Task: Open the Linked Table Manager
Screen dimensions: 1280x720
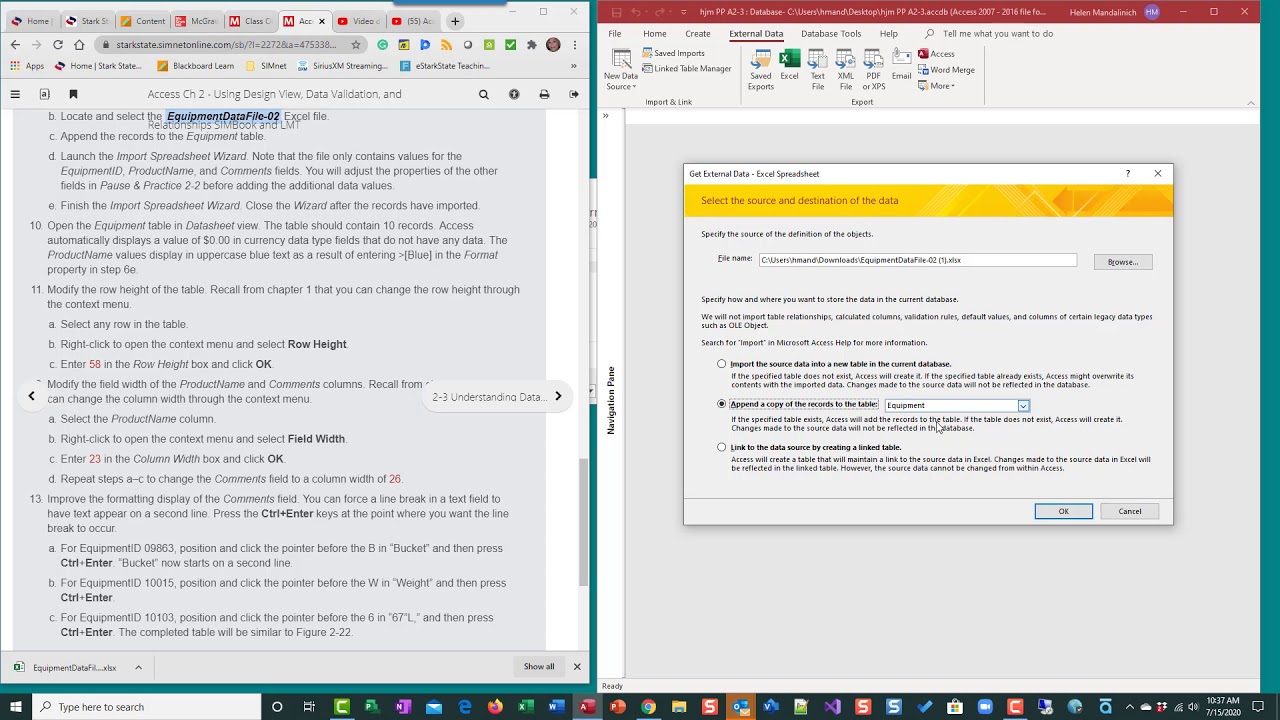Action: coord(687,69)
